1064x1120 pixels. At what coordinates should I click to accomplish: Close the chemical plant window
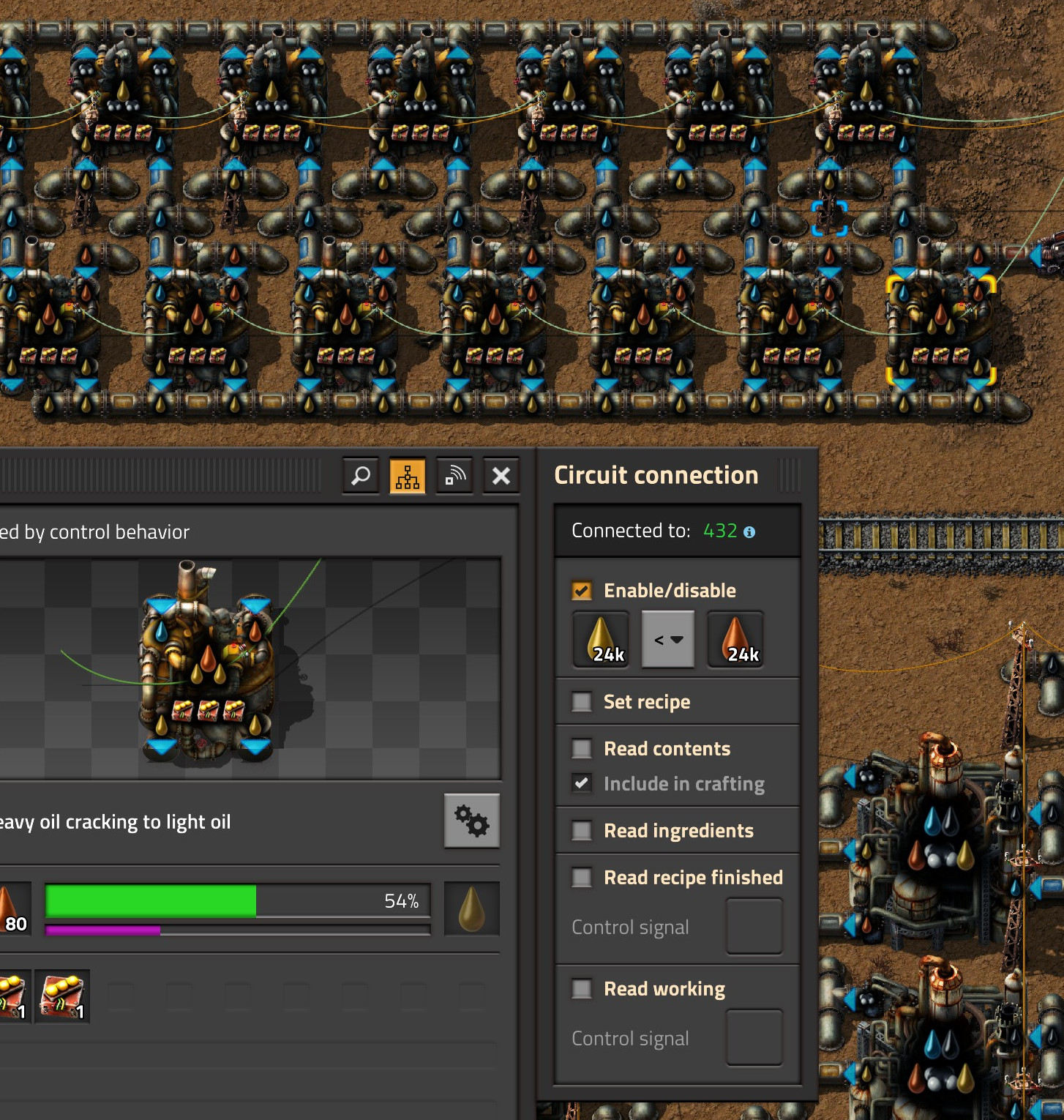[501, 476]
